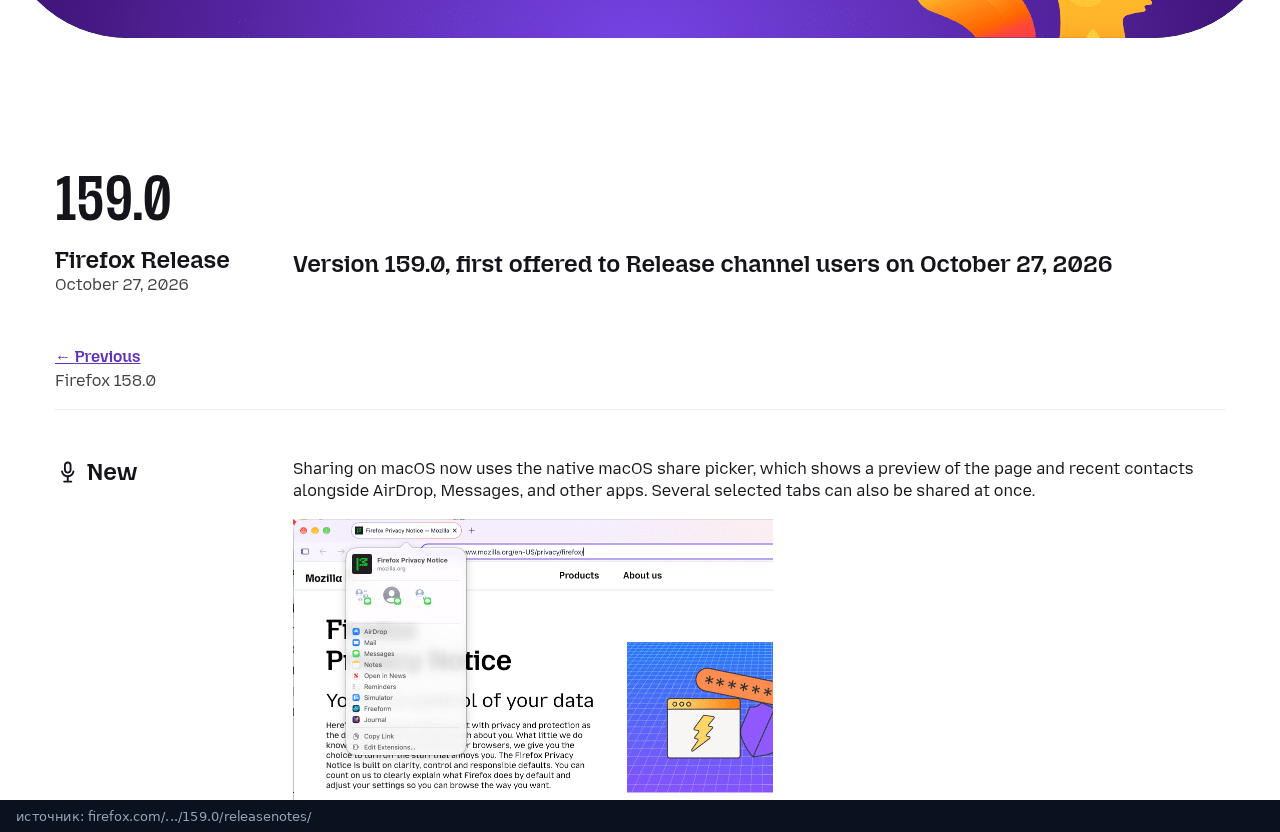Click the Firefox Release label

tap(142, 260)
